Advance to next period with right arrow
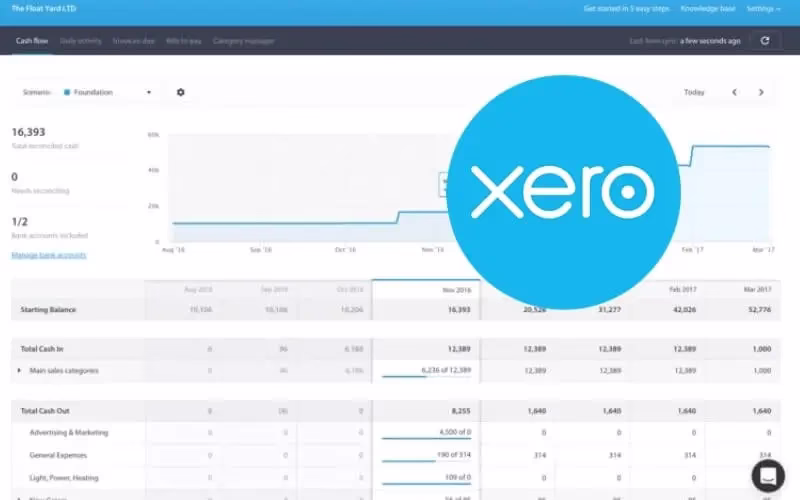Viewport: 800px width, 500px height. coord(761,92)
